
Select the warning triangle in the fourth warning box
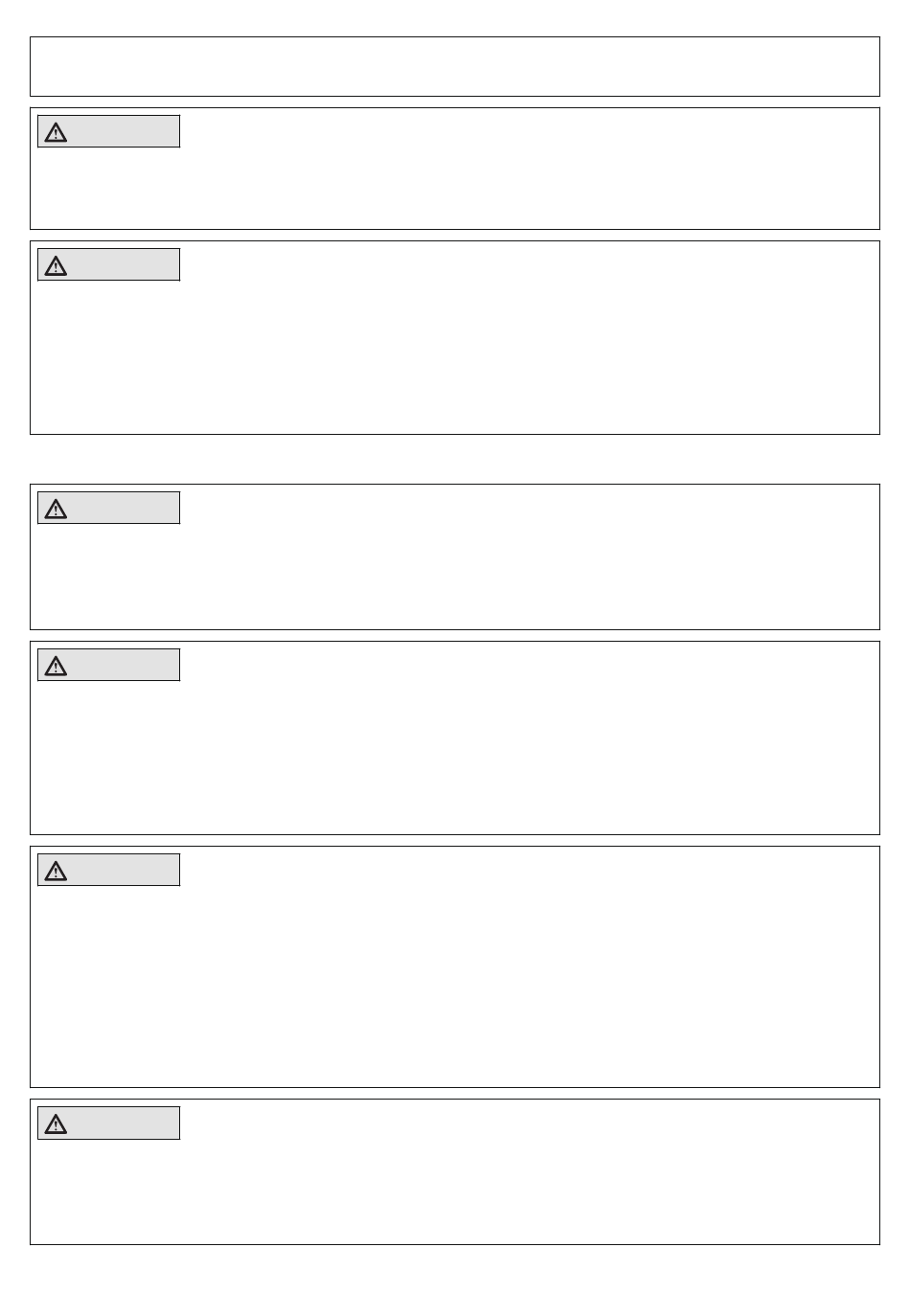coord(56,666)
